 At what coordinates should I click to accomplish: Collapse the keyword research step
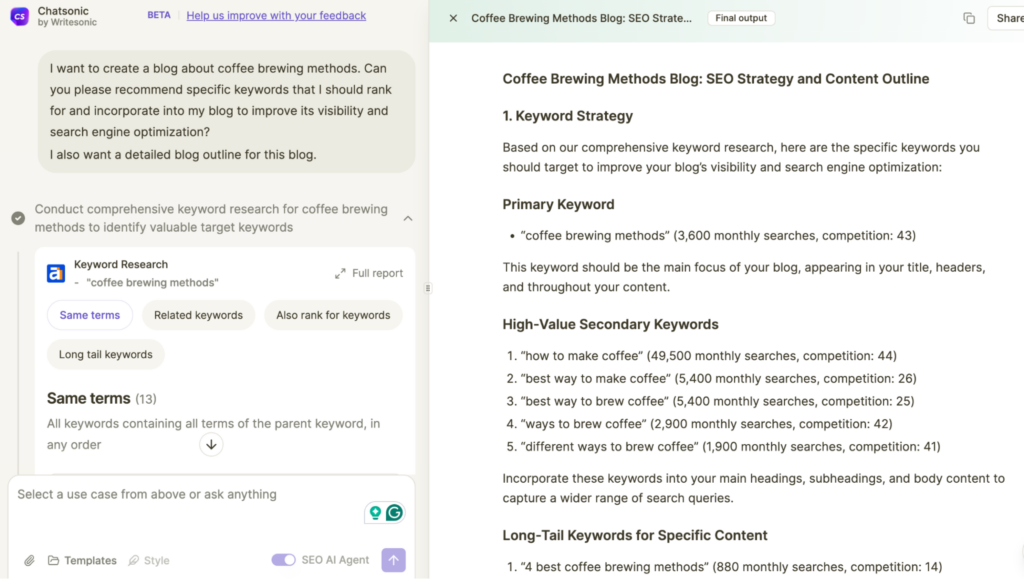[408, 219]
